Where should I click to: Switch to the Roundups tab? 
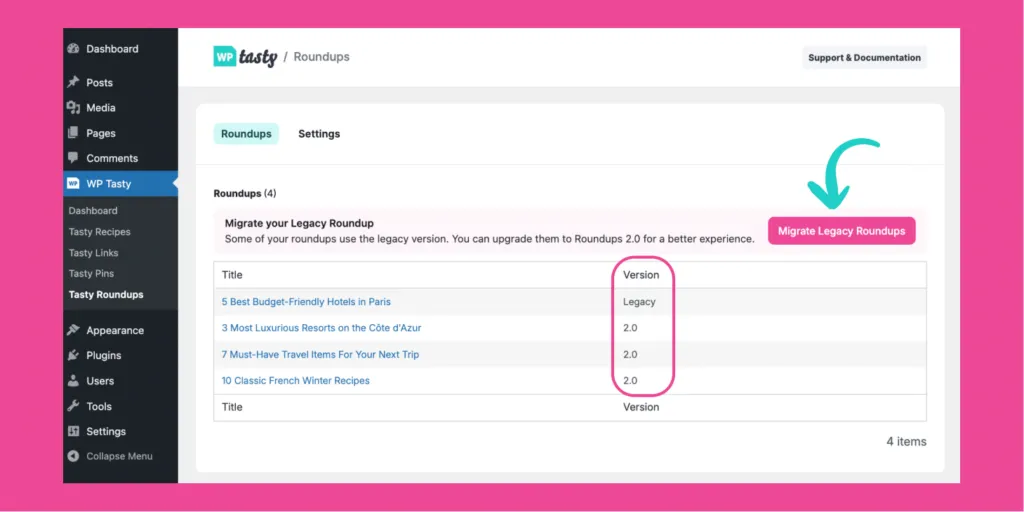coord(246,134)
